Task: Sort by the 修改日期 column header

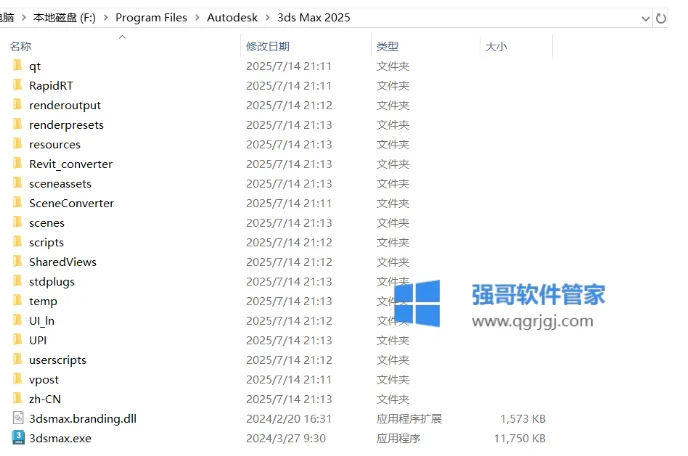Action: click(268, 46)
